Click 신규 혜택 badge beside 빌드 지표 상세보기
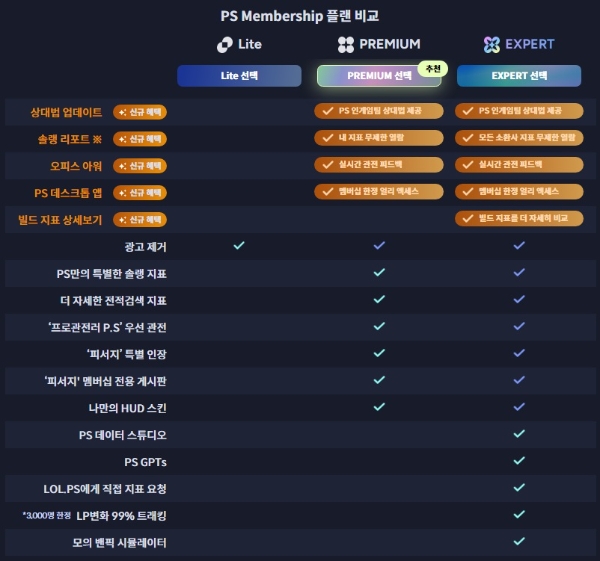600x561 pixels. tap(140, 218)
